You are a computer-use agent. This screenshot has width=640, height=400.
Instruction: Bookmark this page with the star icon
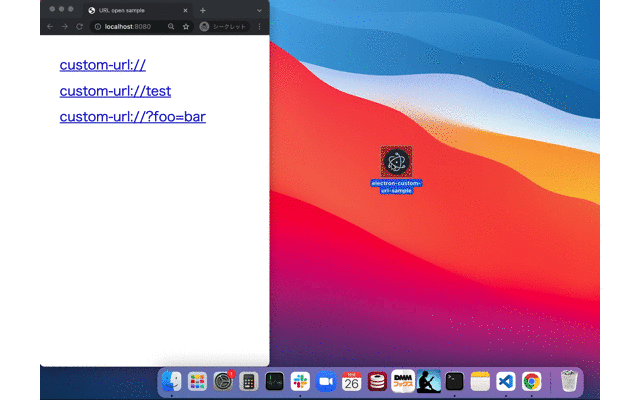tap(186, 27)
